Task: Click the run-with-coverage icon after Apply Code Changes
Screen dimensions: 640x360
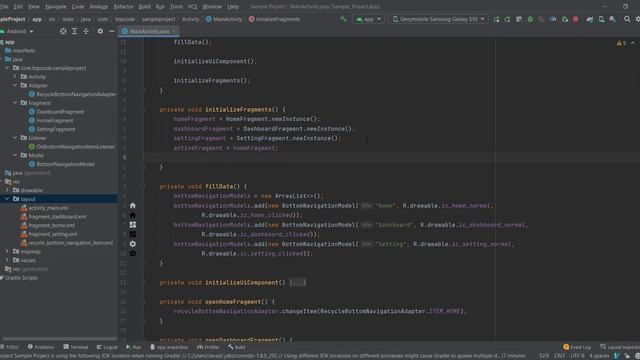Action: 541,19
